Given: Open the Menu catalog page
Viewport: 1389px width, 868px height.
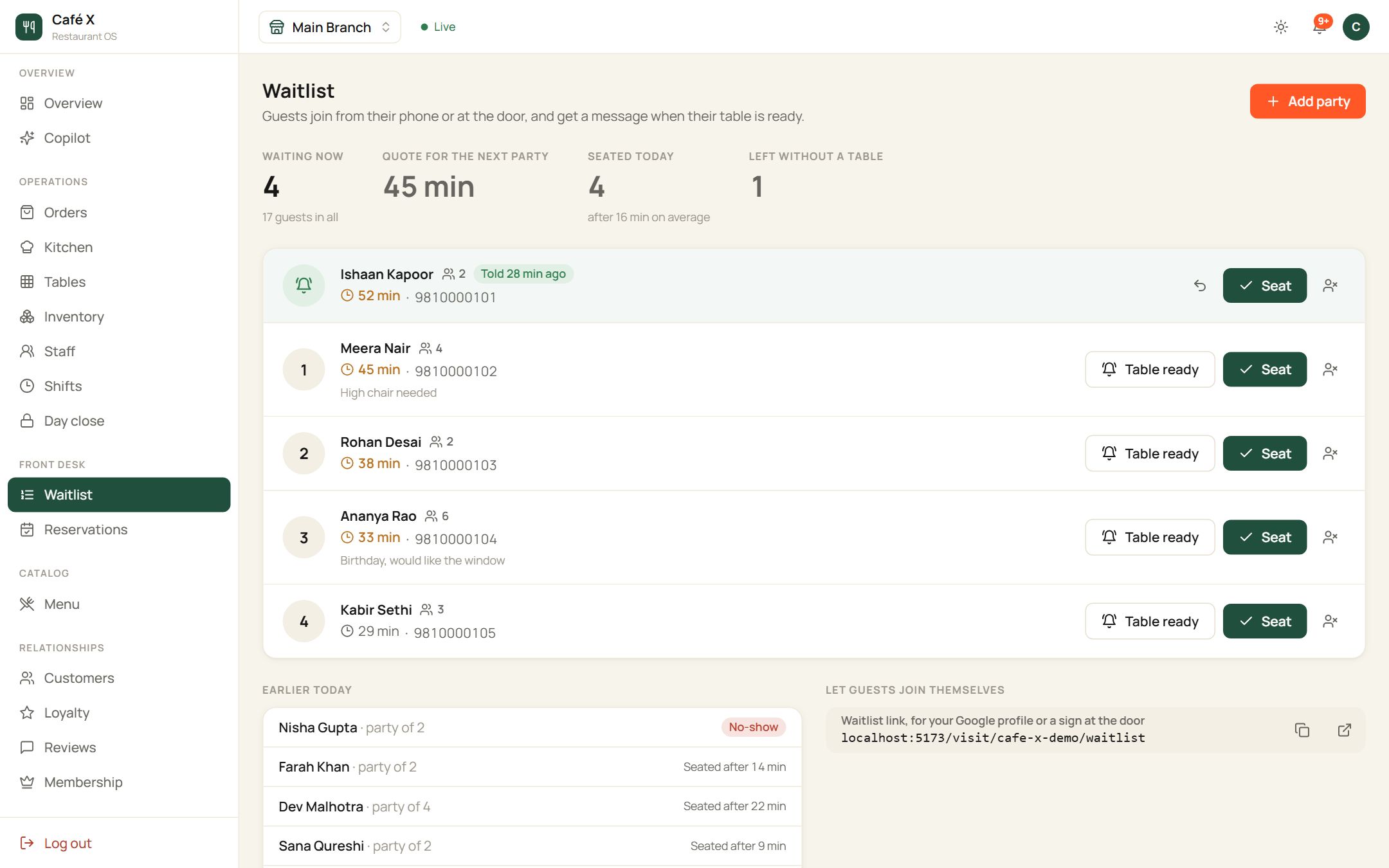Looking at the screenshot, I should (119, 604).
